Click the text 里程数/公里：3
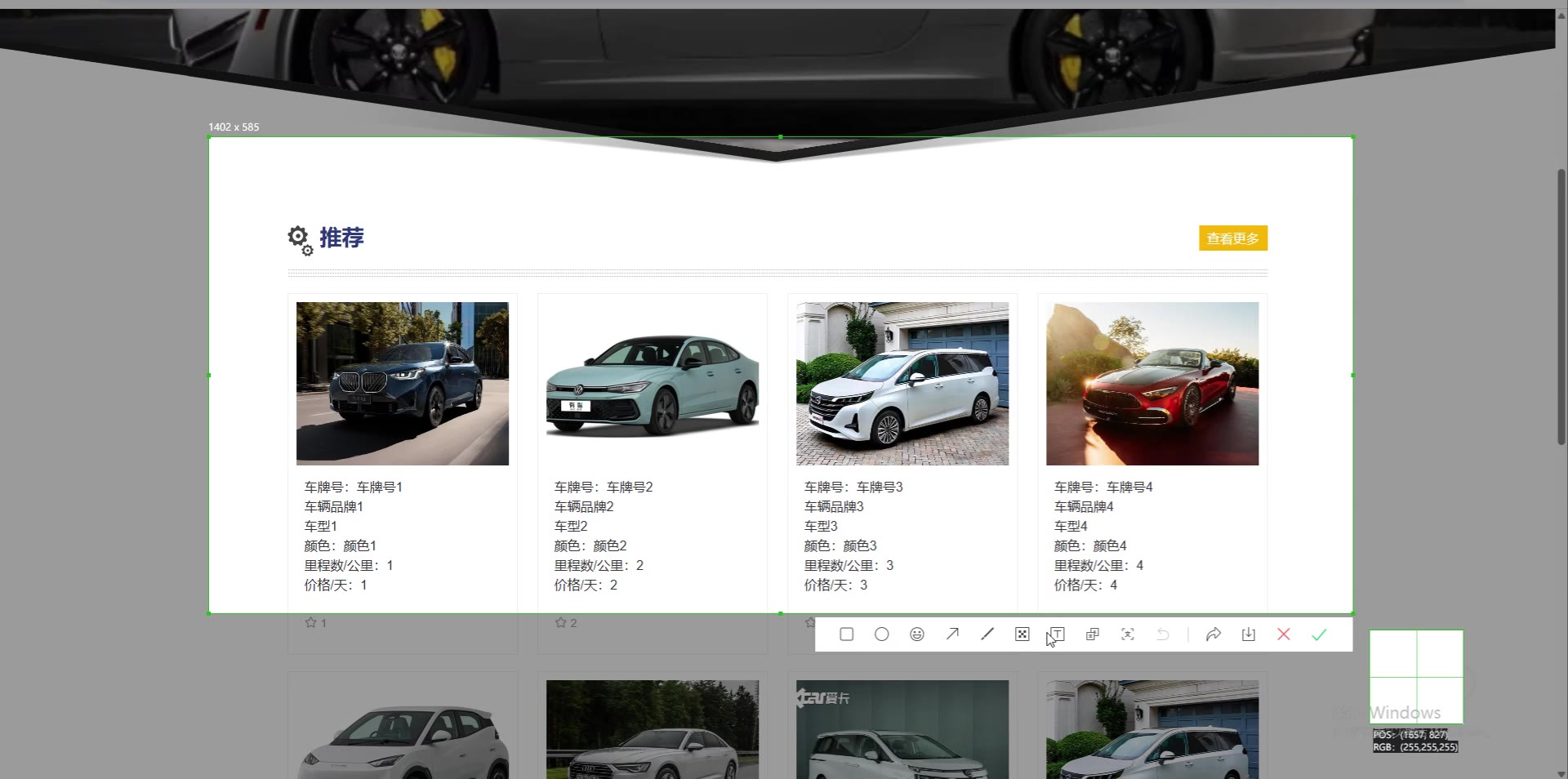Screen dimensions: 1568x779 tap(849, 565)
